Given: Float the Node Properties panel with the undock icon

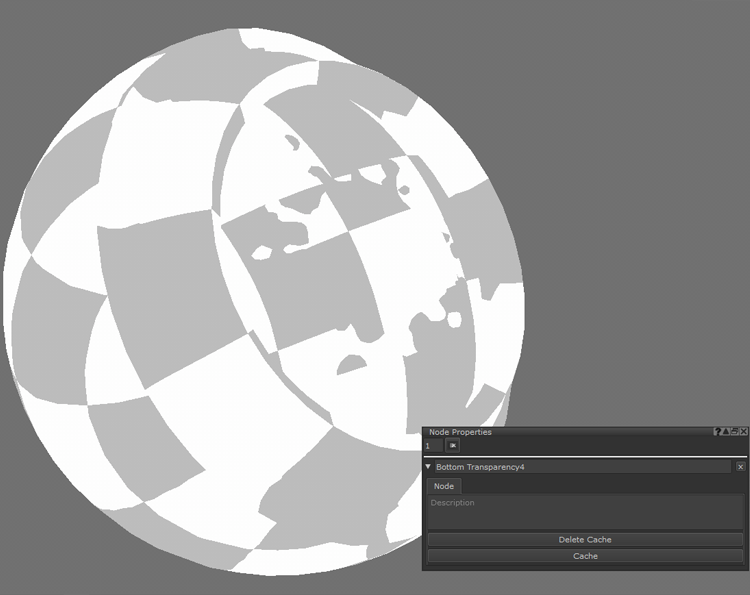Looking at the screenshot, I should (735, 432).
